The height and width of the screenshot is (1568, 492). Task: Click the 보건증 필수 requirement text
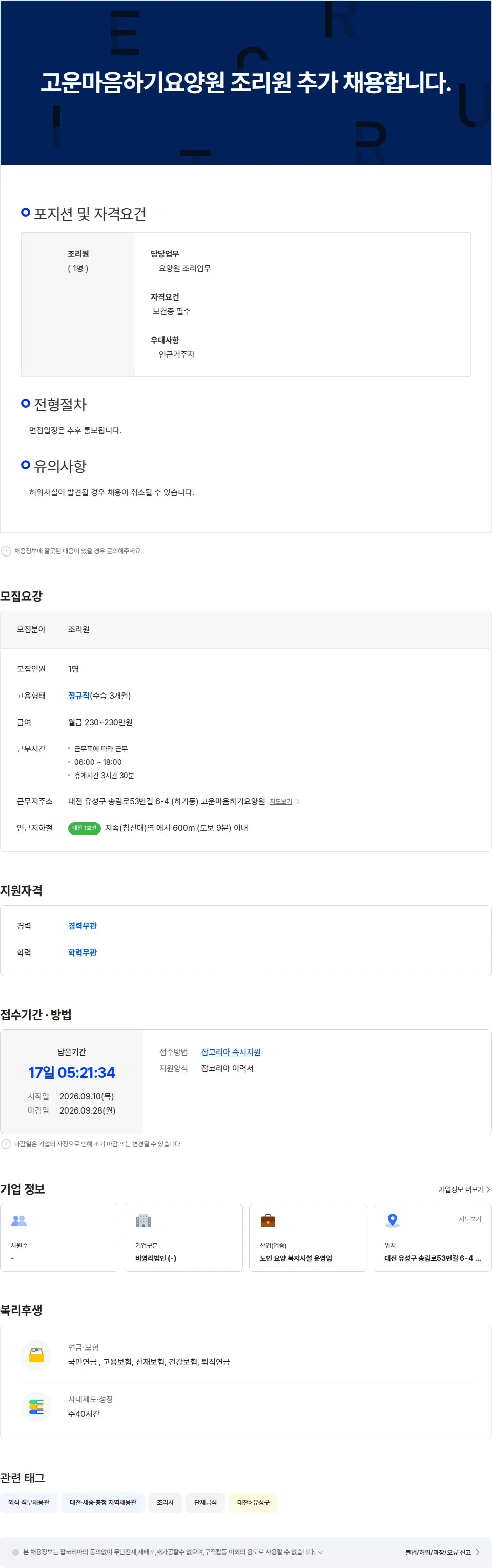172,311
